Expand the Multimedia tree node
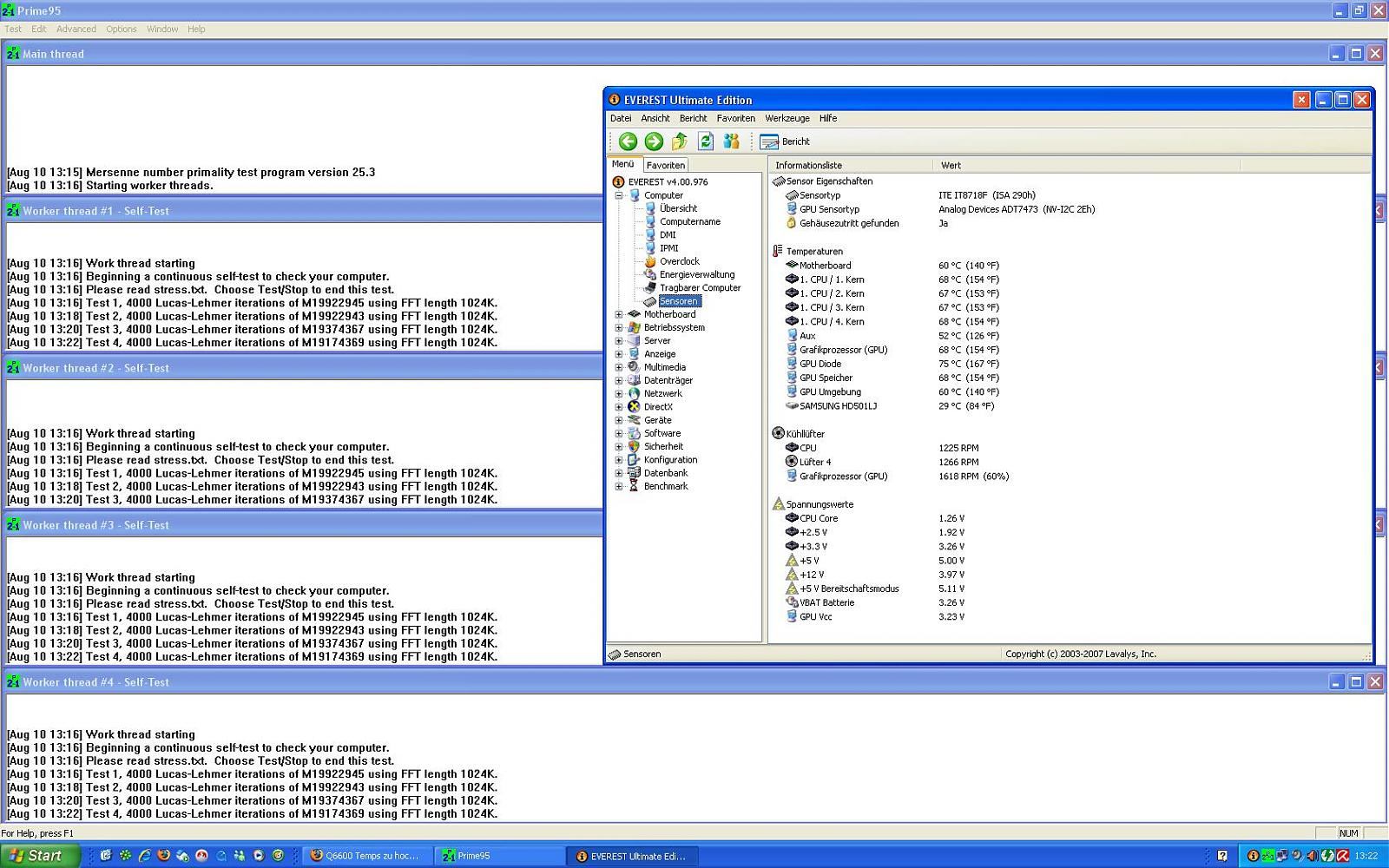This screenshot has height=868, width=1389. [619, 367]
